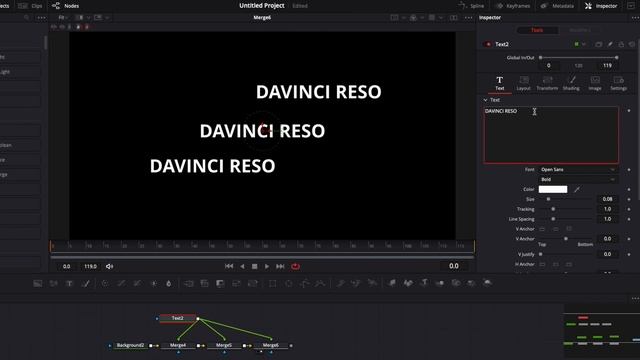The width and height of the screenshot is (640, 360).
Task: Toggle keyframe animation for Tracking
Action: (629, 209)
